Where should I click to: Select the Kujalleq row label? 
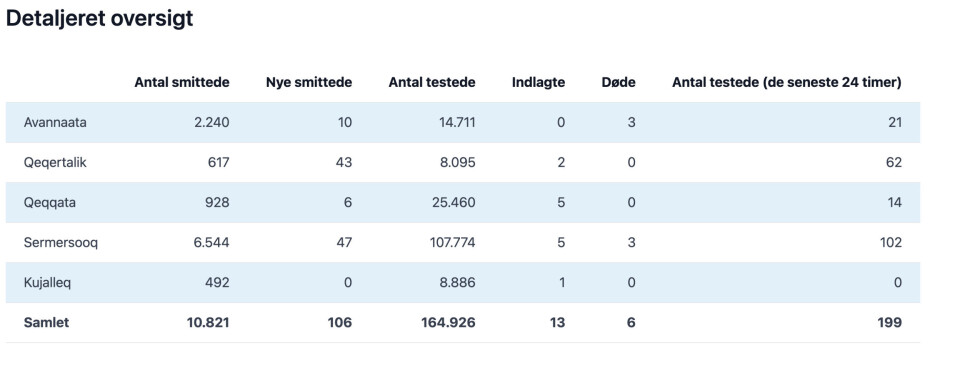click(x=47, y=283)
